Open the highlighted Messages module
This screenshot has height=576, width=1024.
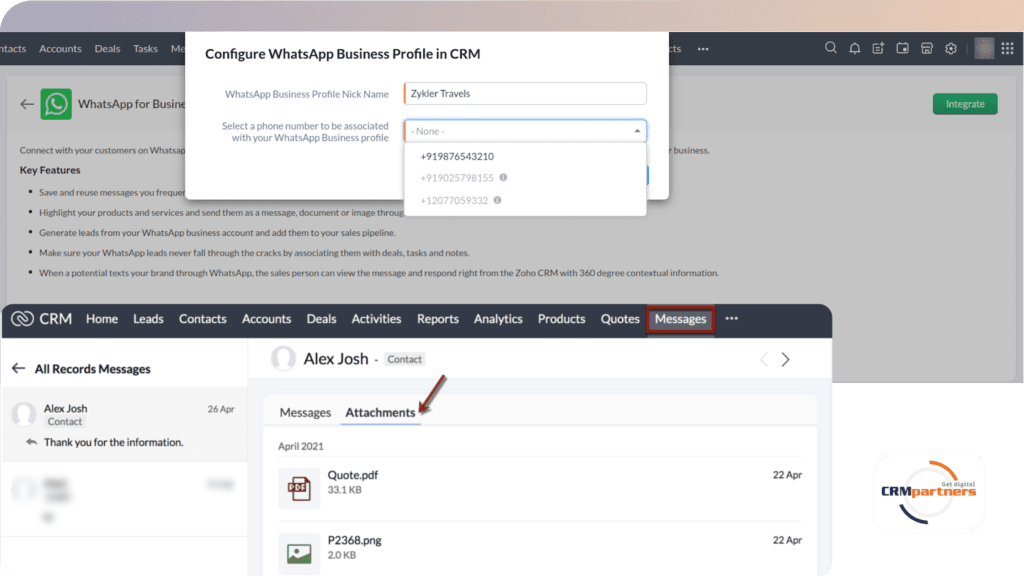click(680, 319)
